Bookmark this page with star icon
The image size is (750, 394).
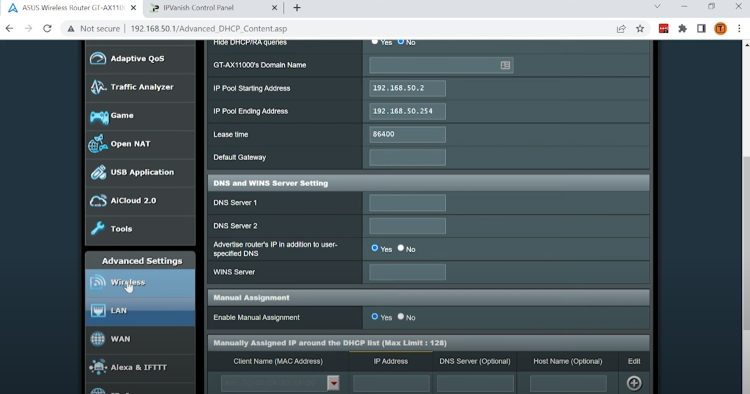click(x=640, y=29)
